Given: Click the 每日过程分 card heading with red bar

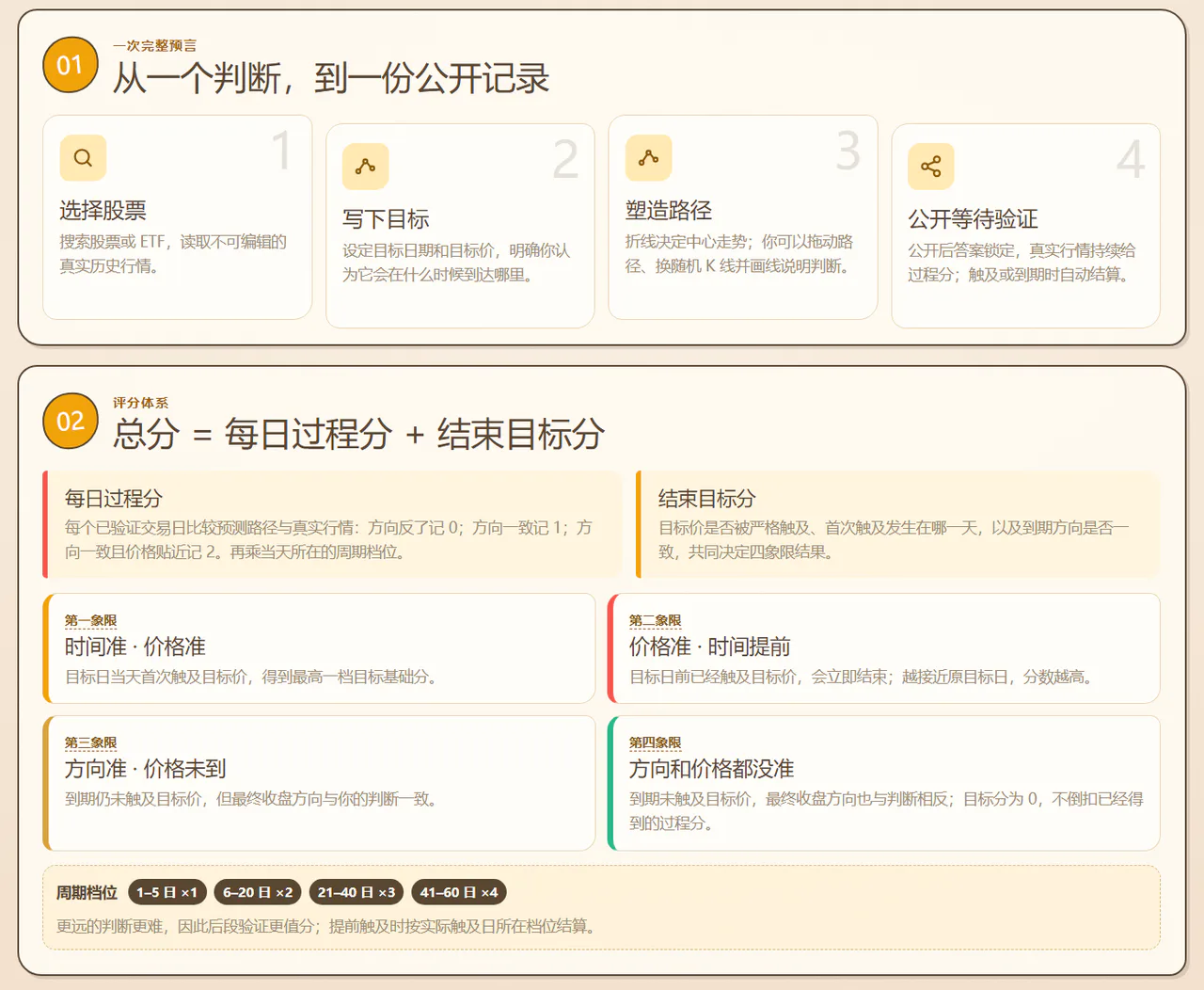Looking at the screenshot, I should (x=114, y=499).
